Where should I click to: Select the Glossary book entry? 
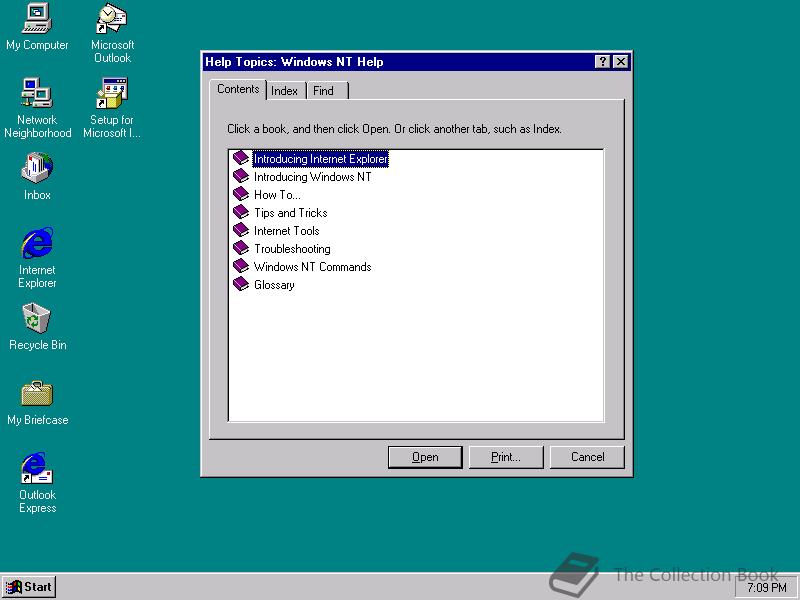tap(274, 285)
